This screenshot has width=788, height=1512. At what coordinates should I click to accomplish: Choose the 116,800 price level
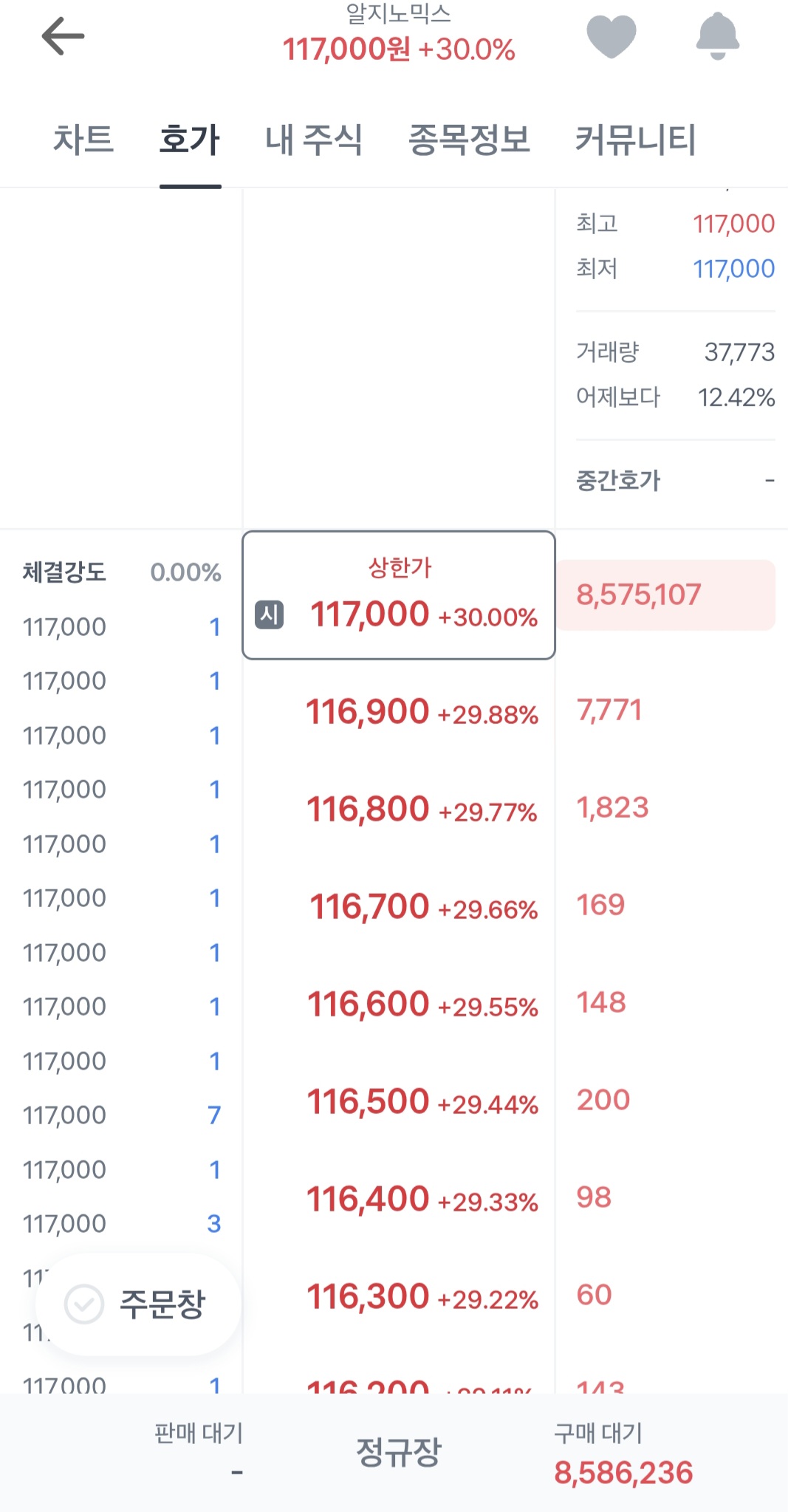click(x=399, y=810)
